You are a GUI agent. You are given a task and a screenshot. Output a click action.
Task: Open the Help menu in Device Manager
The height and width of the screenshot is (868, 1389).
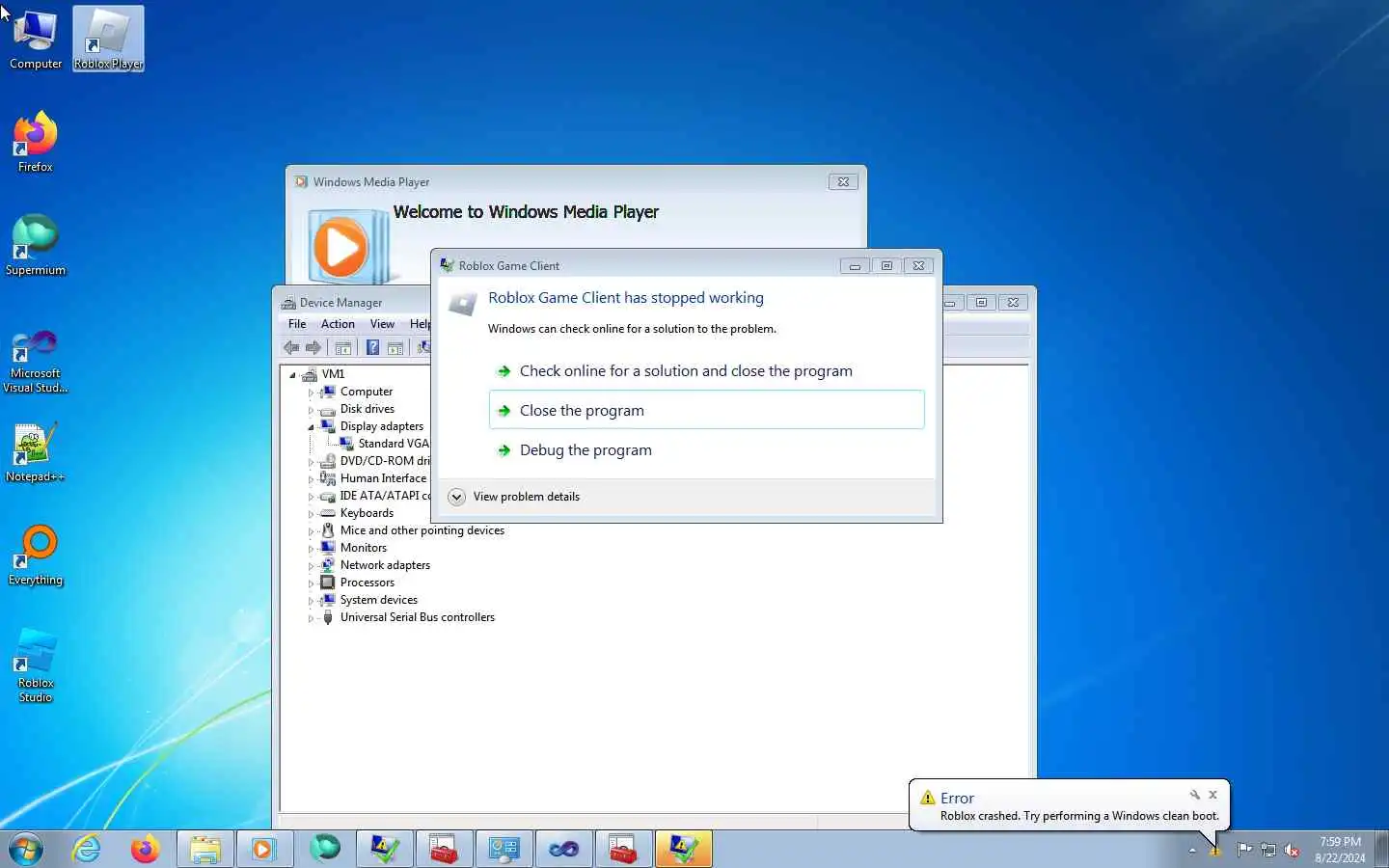coord(419,324)
